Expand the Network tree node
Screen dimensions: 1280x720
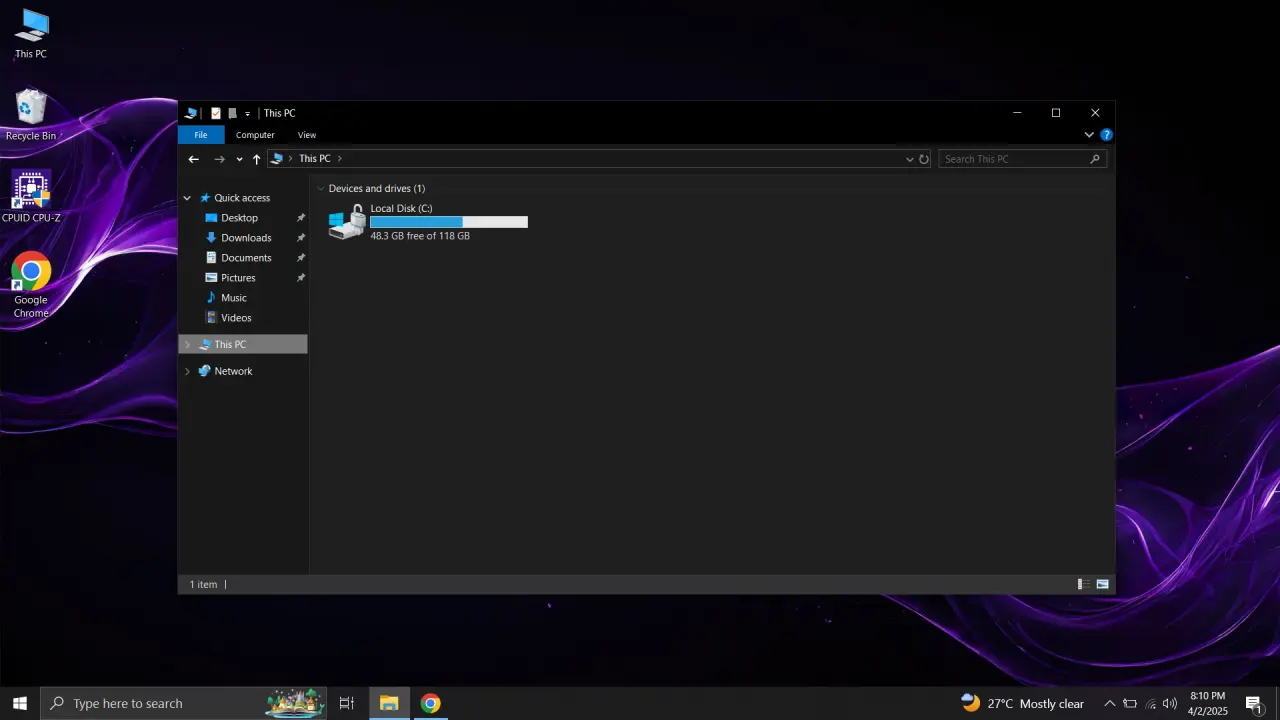187,371
